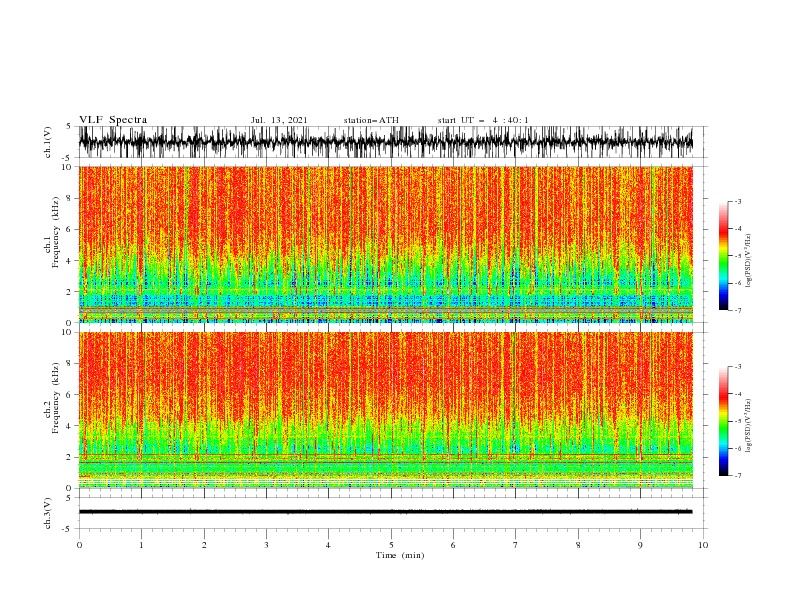Click the ch.1 color bar log(PSD) unit label
This screenshot has height=612, width=792.
pyautogui.click(x=749, y=261)
